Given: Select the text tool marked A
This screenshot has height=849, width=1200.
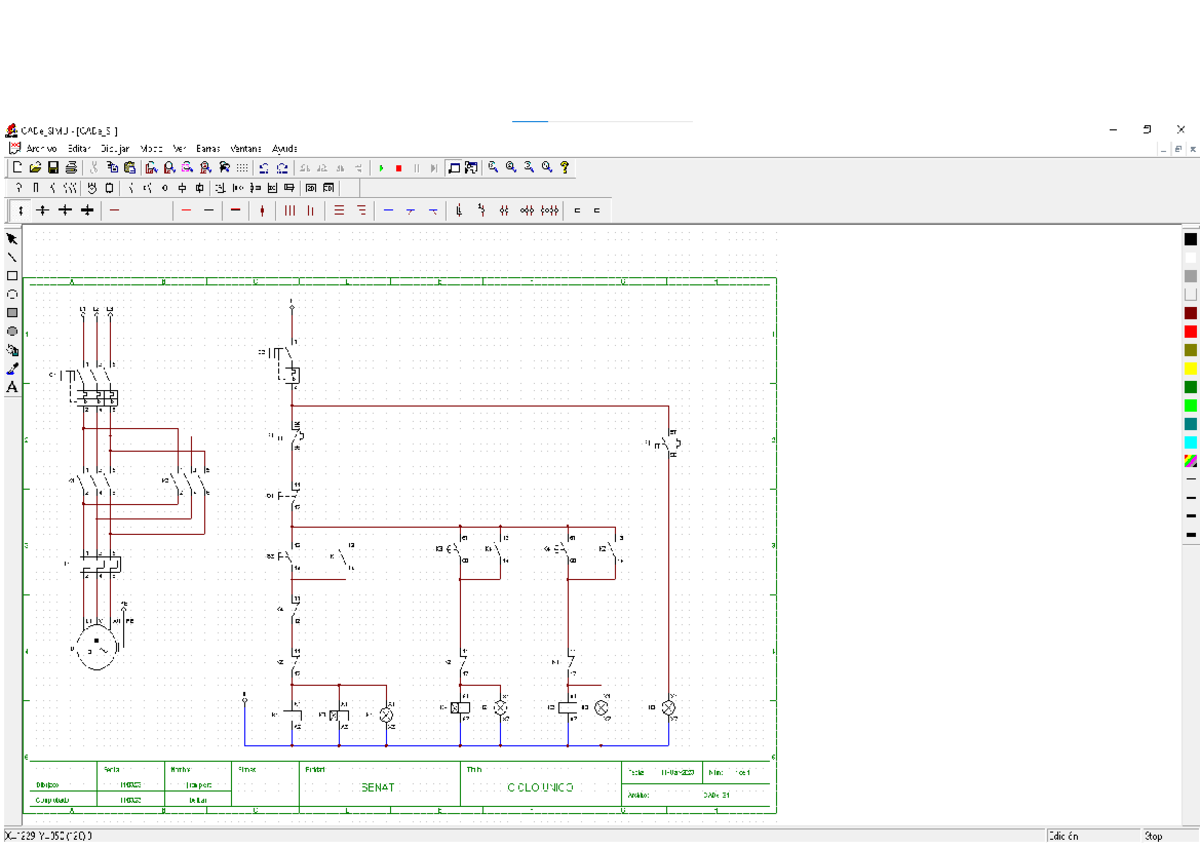Looking at the screenshot, I should tap(12, 387).
